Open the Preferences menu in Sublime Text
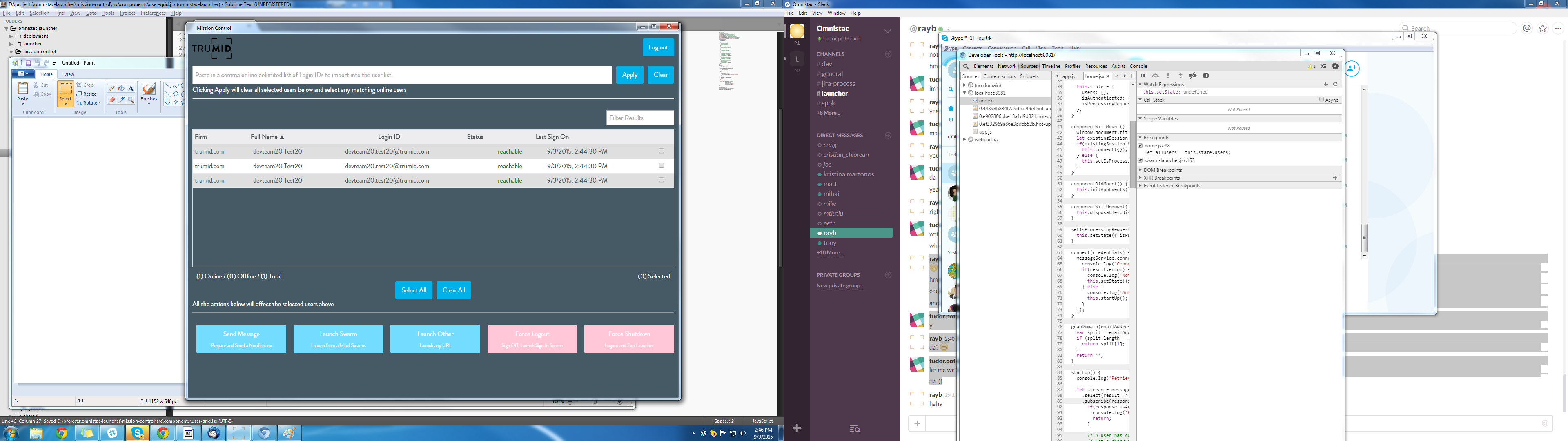The image size is (1568, 441). pos(154,13)
